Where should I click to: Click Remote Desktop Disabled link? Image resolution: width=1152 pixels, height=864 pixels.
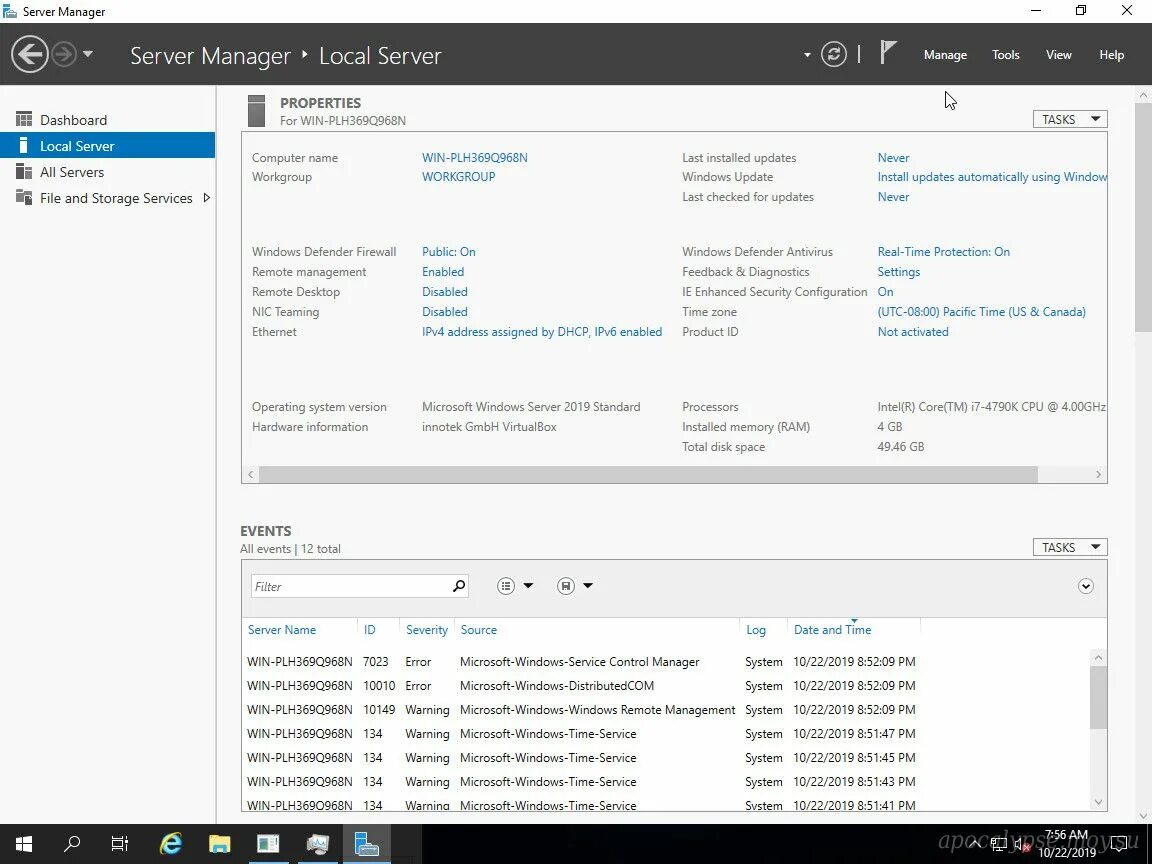pos(444,292)
